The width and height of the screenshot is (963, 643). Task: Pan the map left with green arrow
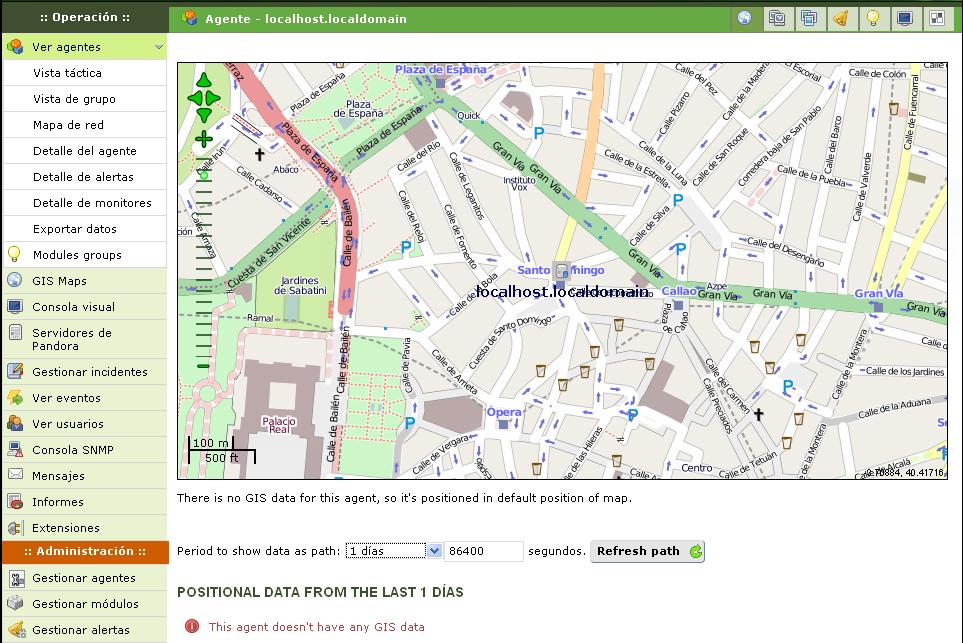click(x=194, y=98)
